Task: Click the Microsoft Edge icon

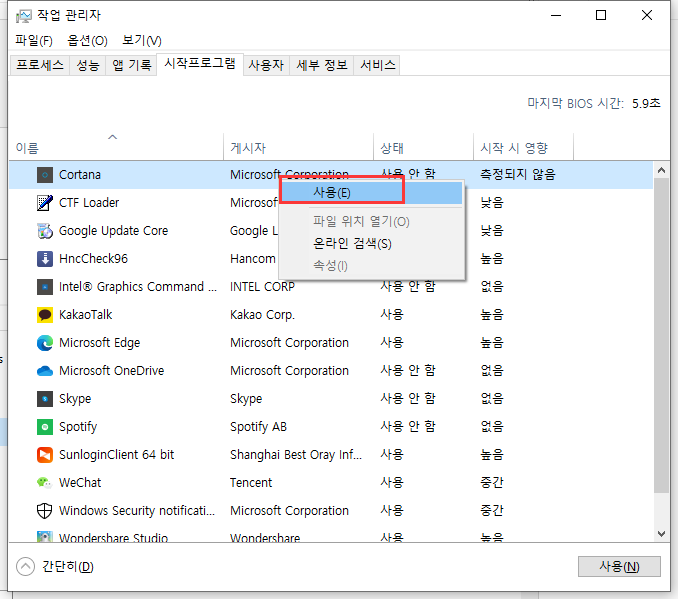Action: 45,343
